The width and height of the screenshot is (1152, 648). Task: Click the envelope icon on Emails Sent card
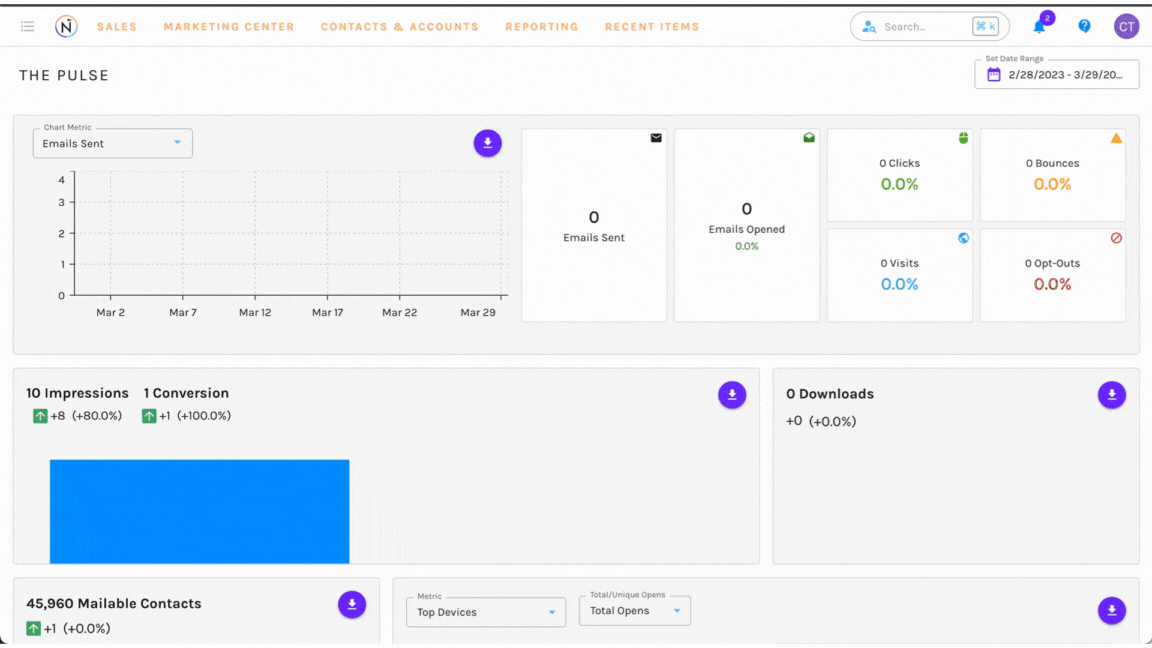coord(656,138)
